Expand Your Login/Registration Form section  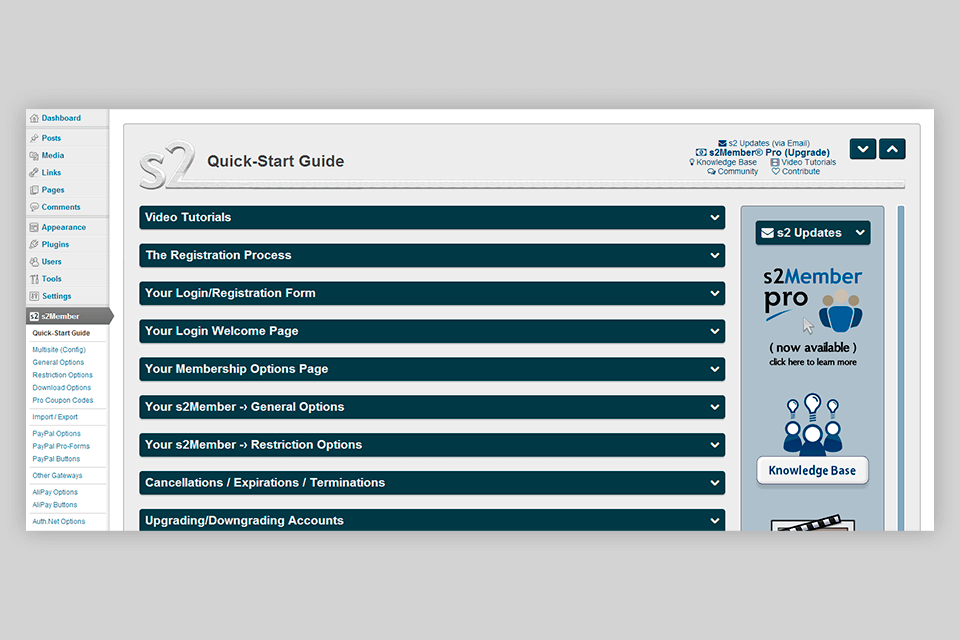click(x=432, y=293)
